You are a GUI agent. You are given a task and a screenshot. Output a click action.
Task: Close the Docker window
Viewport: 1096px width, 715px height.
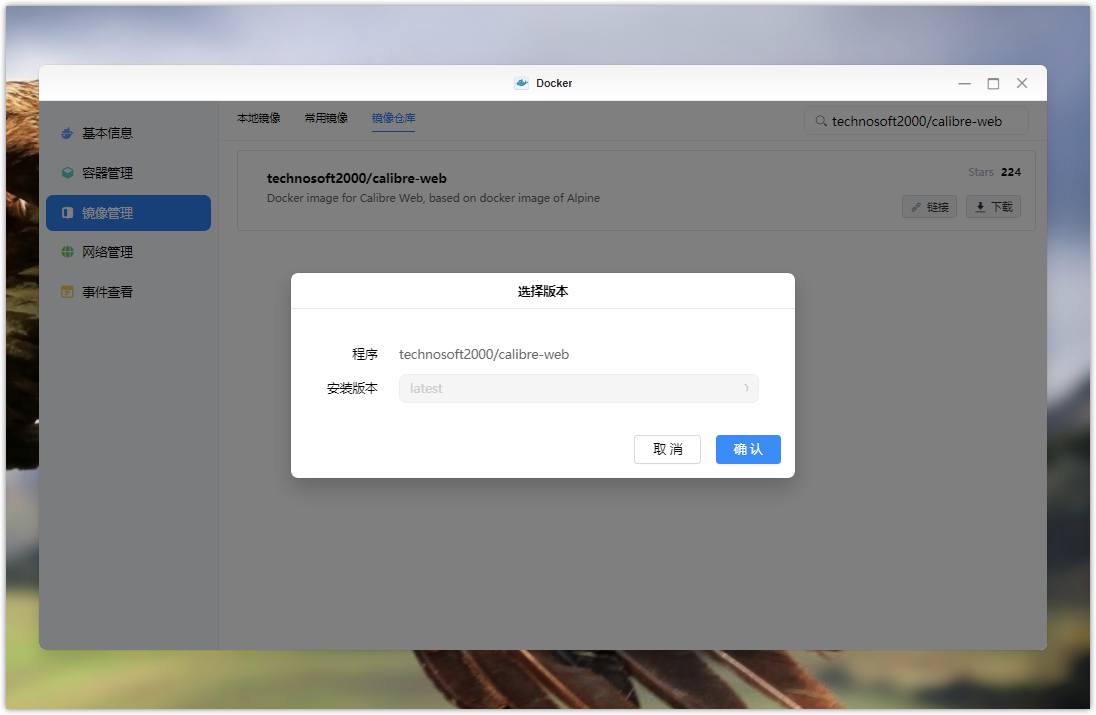[1022, 83]
